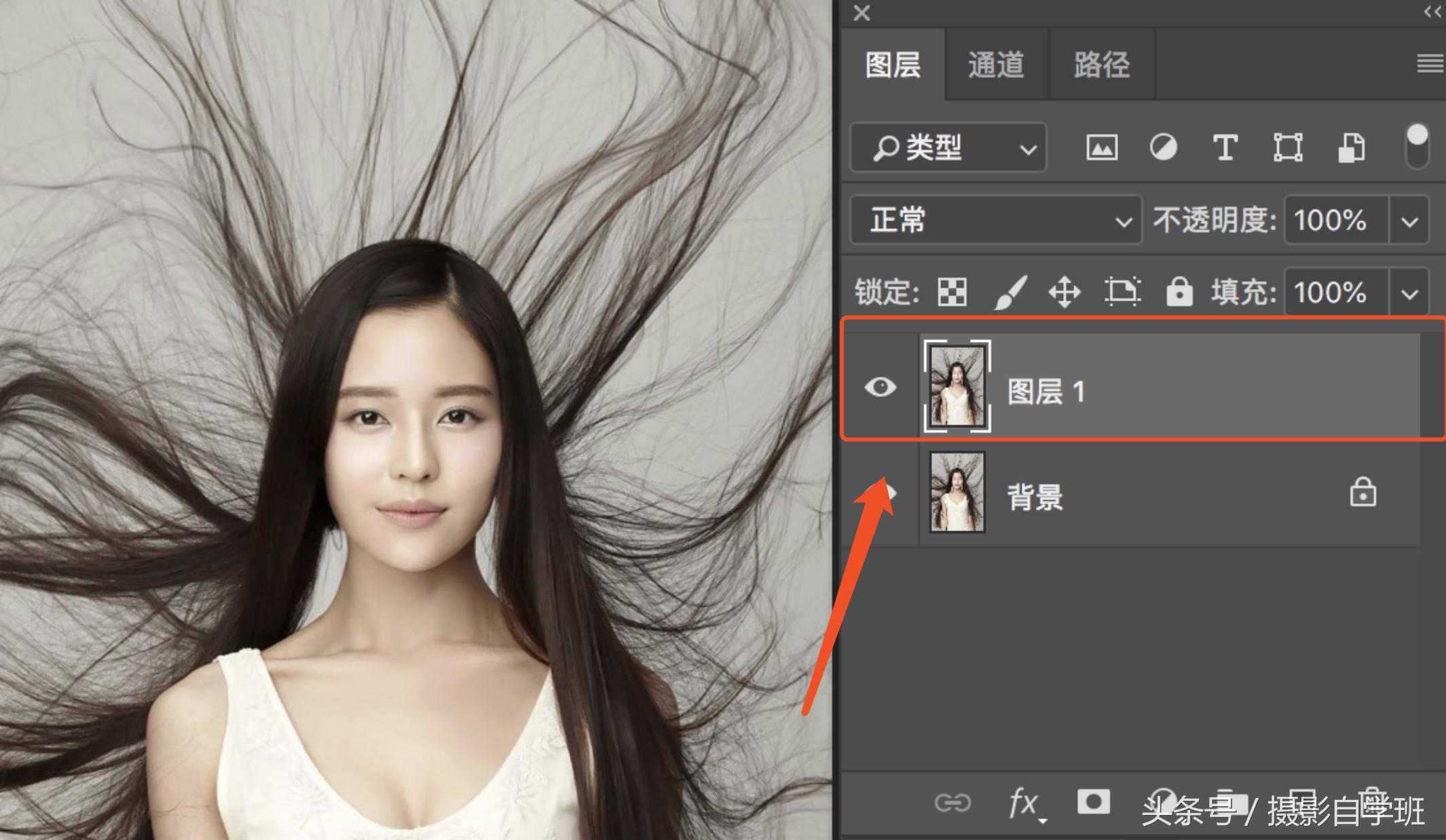The image size is (1446, 840).
Task: Click the filter for adjustment layers icon
Action: [1164, 148]
